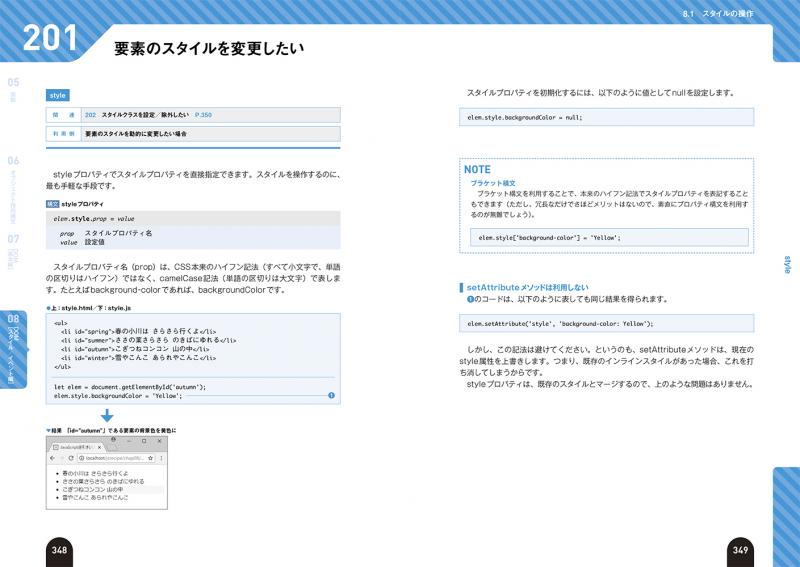The width and height of the screenshot is (800, 567).
Task: Open the chapter 08 side tab
Action: point(13,350)
